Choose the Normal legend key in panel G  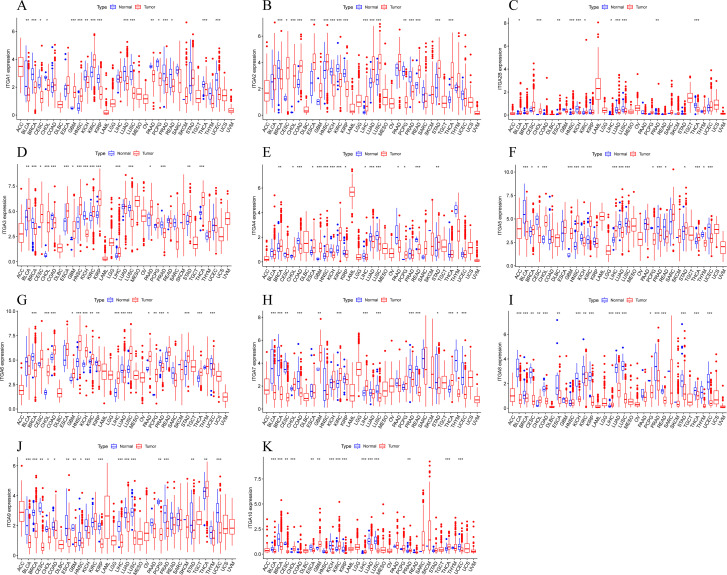click(110, 300)
